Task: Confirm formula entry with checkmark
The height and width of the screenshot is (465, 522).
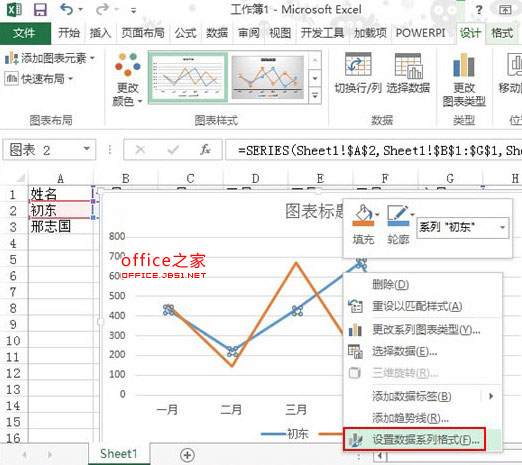Action: coord(173,150)
